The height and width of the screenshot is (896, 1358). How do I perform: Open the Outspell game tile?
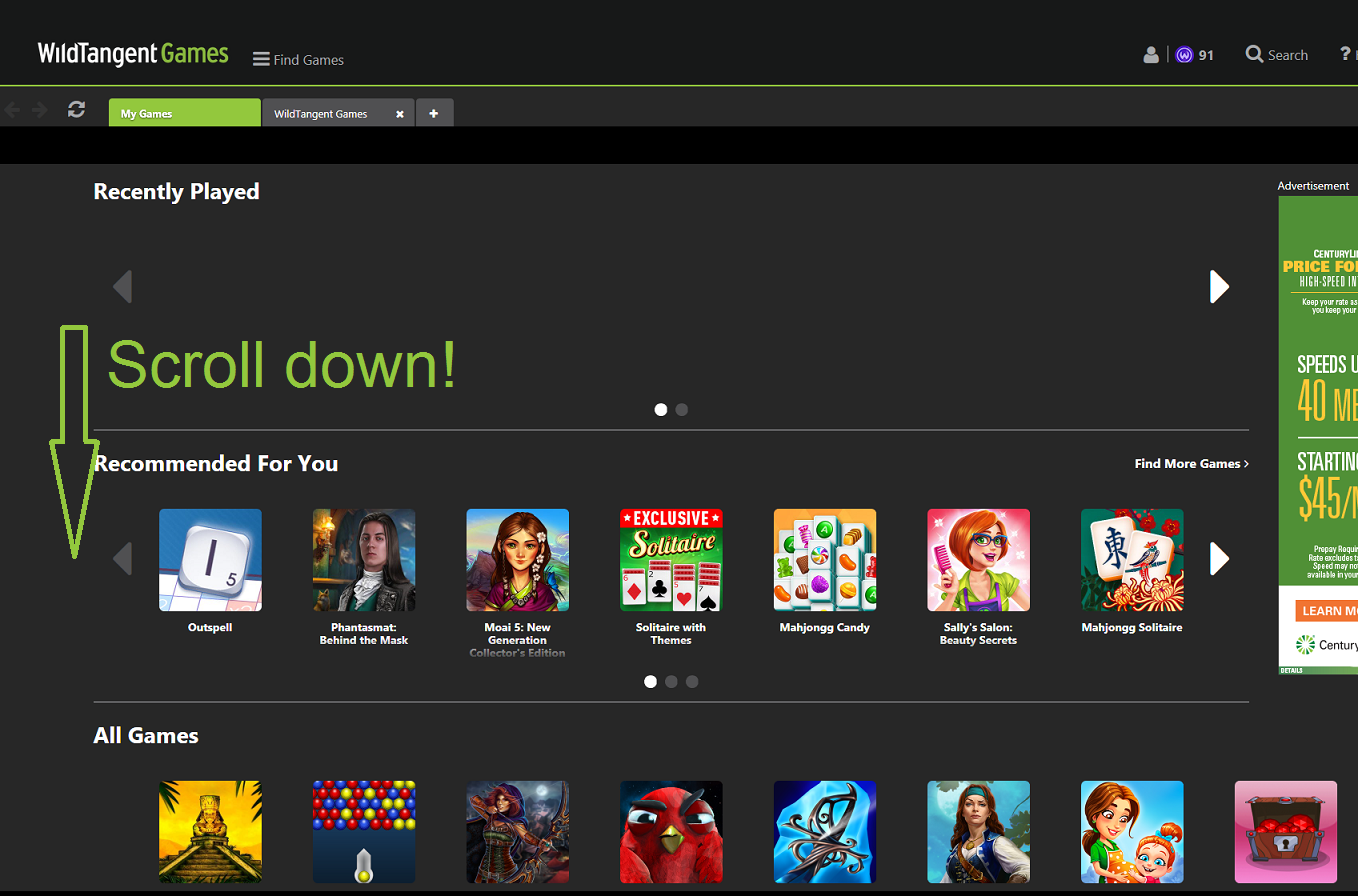point(210,560)
